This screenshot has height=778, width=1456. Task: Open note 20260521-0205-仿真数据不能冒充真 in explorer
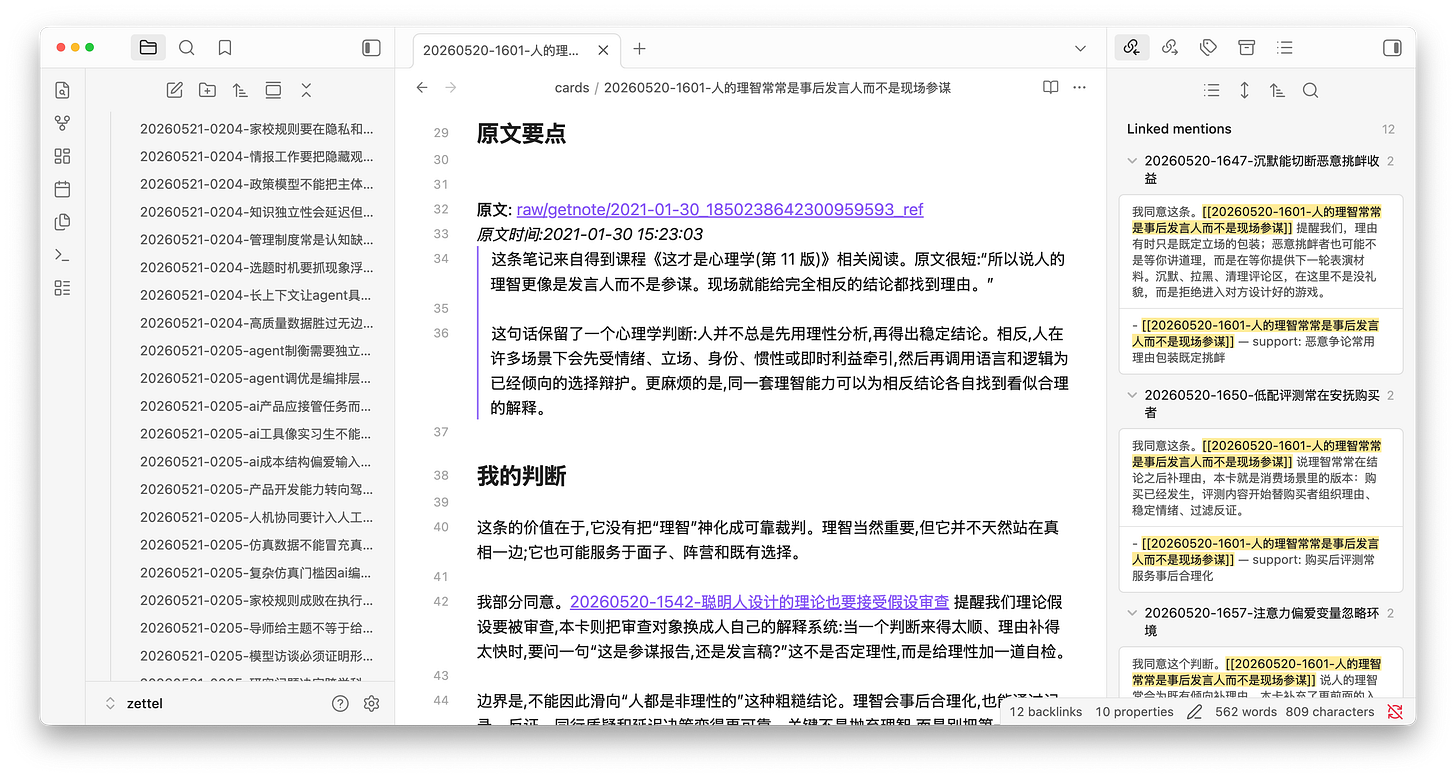[x=256, y=545]
